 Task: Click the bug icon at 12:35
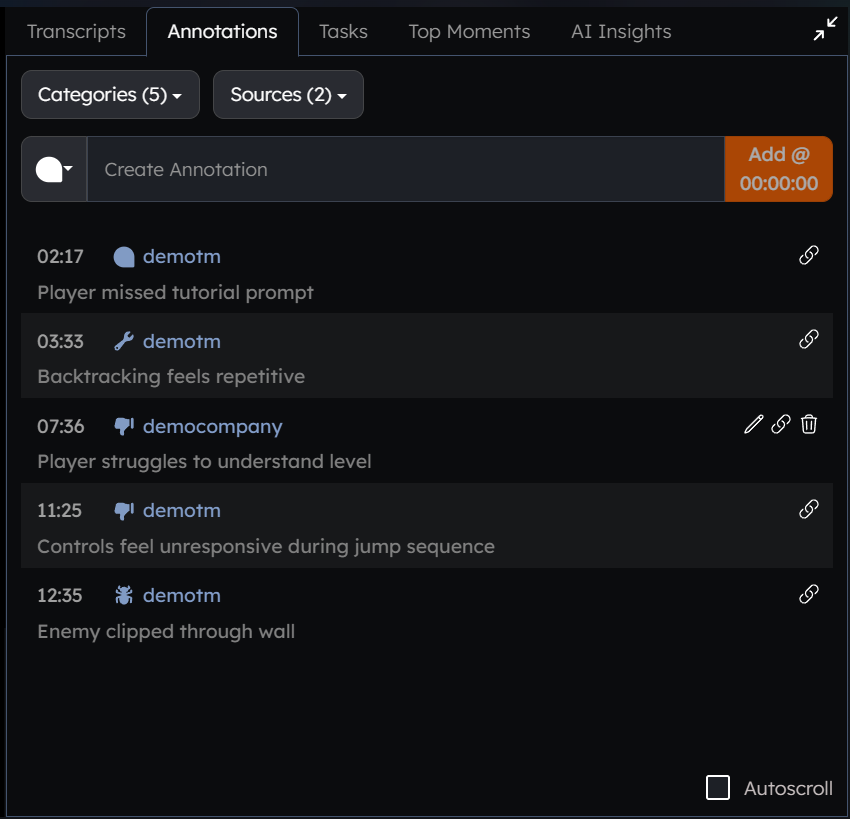point(124,595)
